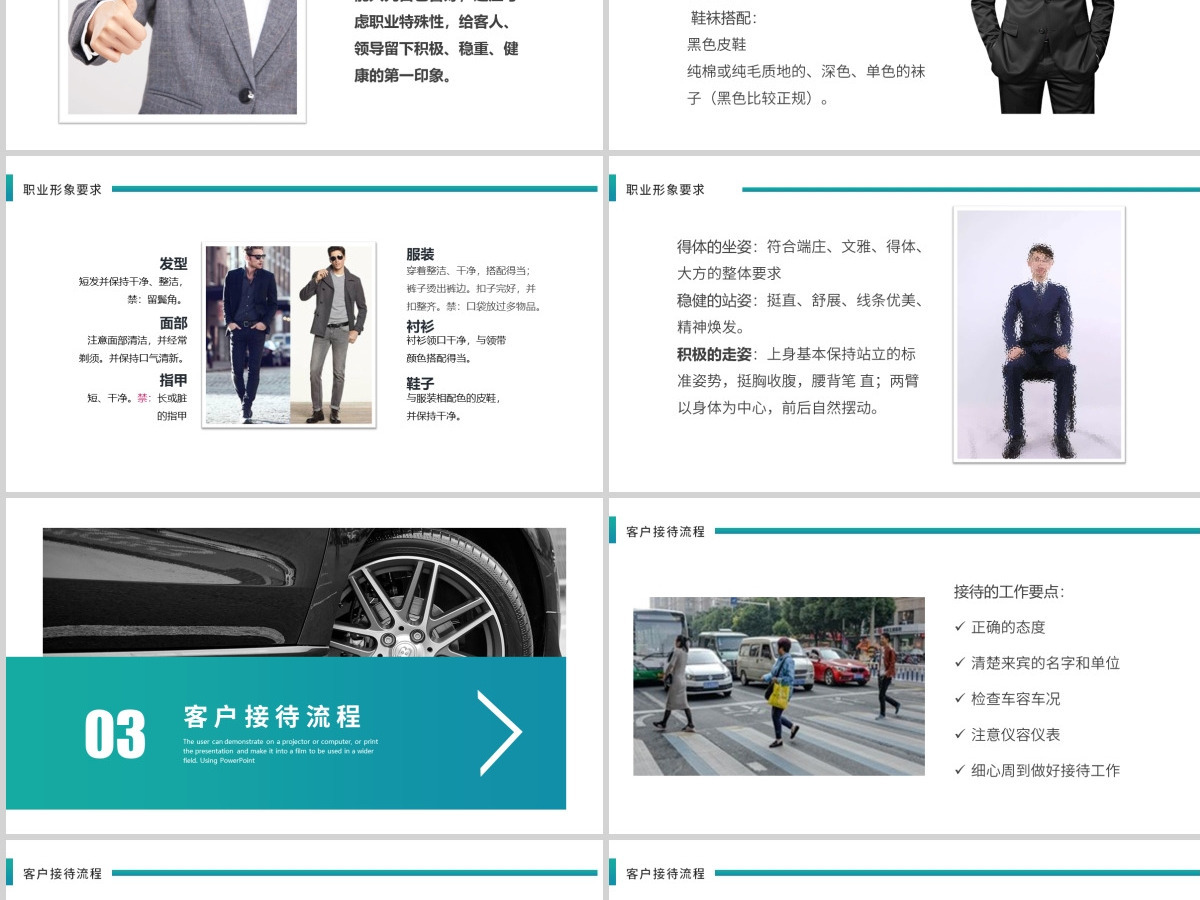Select the two men street fashion photo

pyautogui.click(x=289, y=335)
